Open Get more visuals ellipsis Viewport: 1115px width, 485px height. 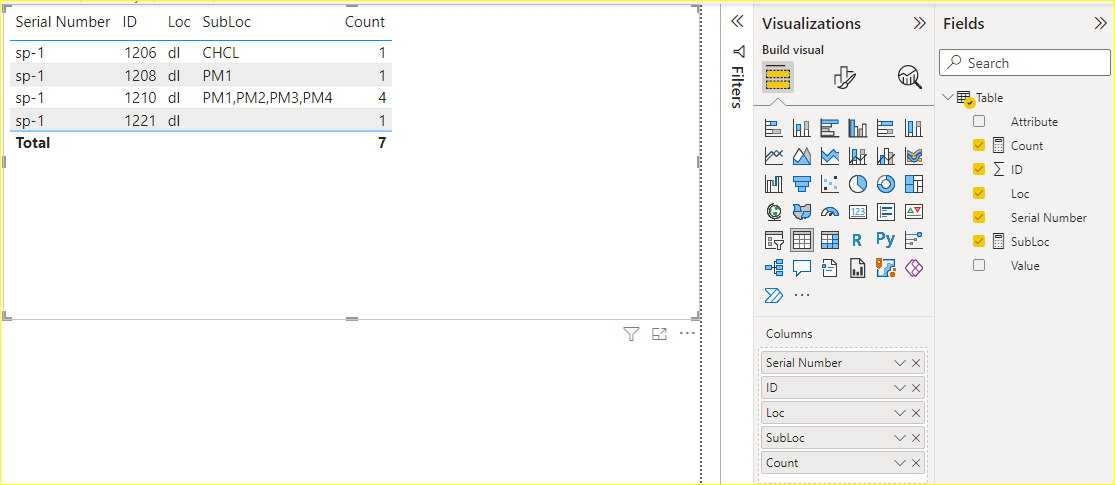click(x=801, y=296)
